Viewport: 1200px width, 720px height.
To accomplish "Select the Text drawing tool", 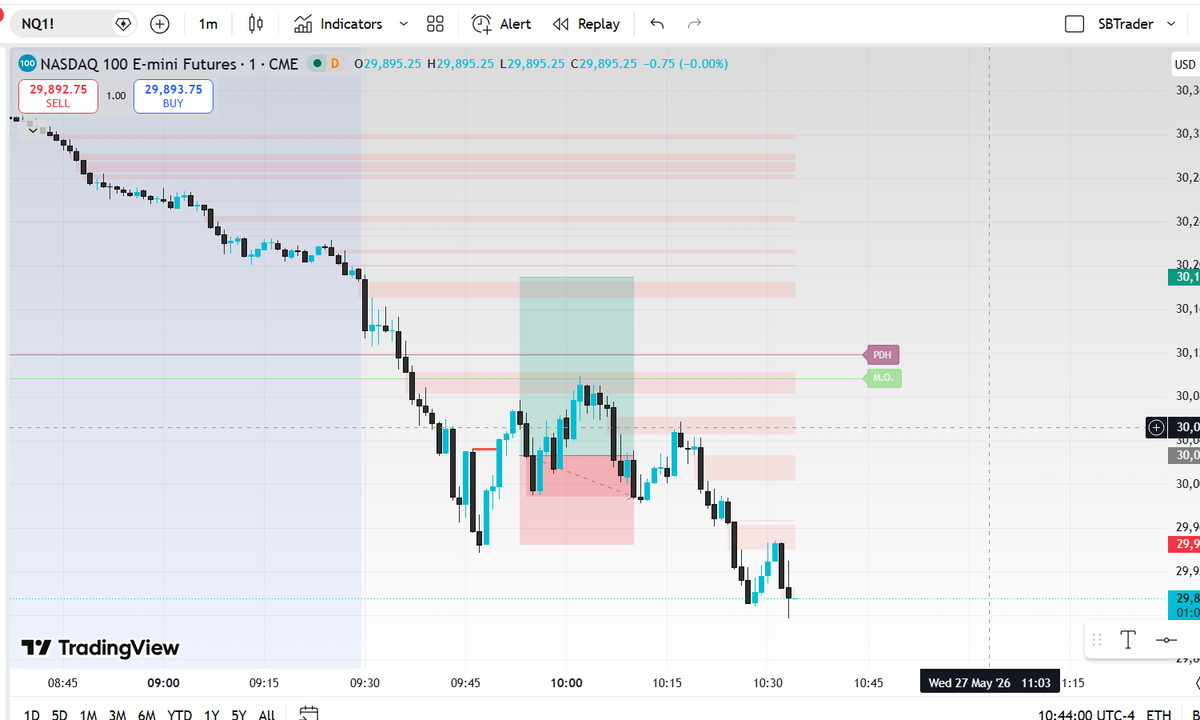I will pos(1128,640).
